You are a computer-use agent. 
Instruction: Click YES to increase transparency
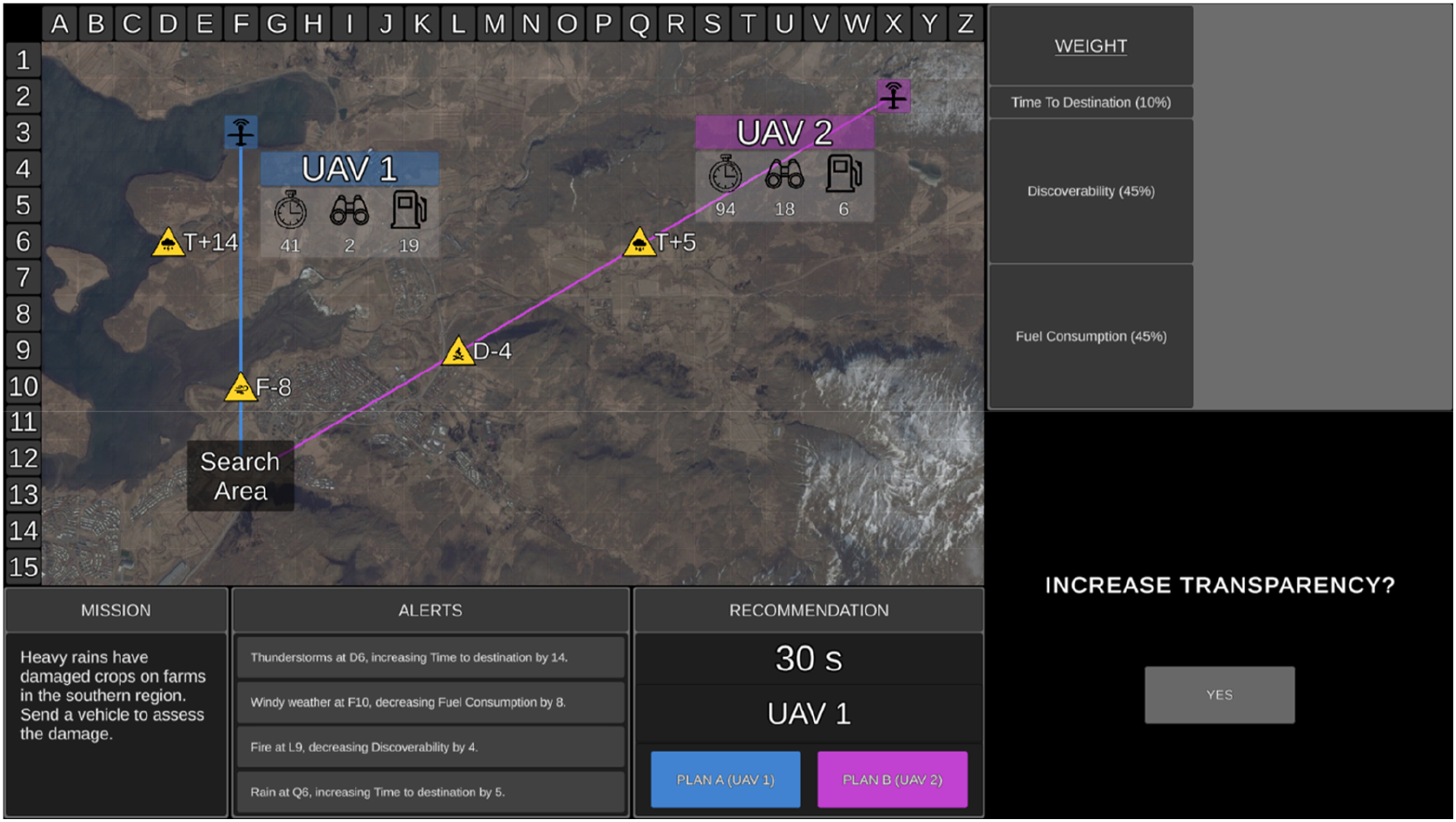pos(1220,695)
